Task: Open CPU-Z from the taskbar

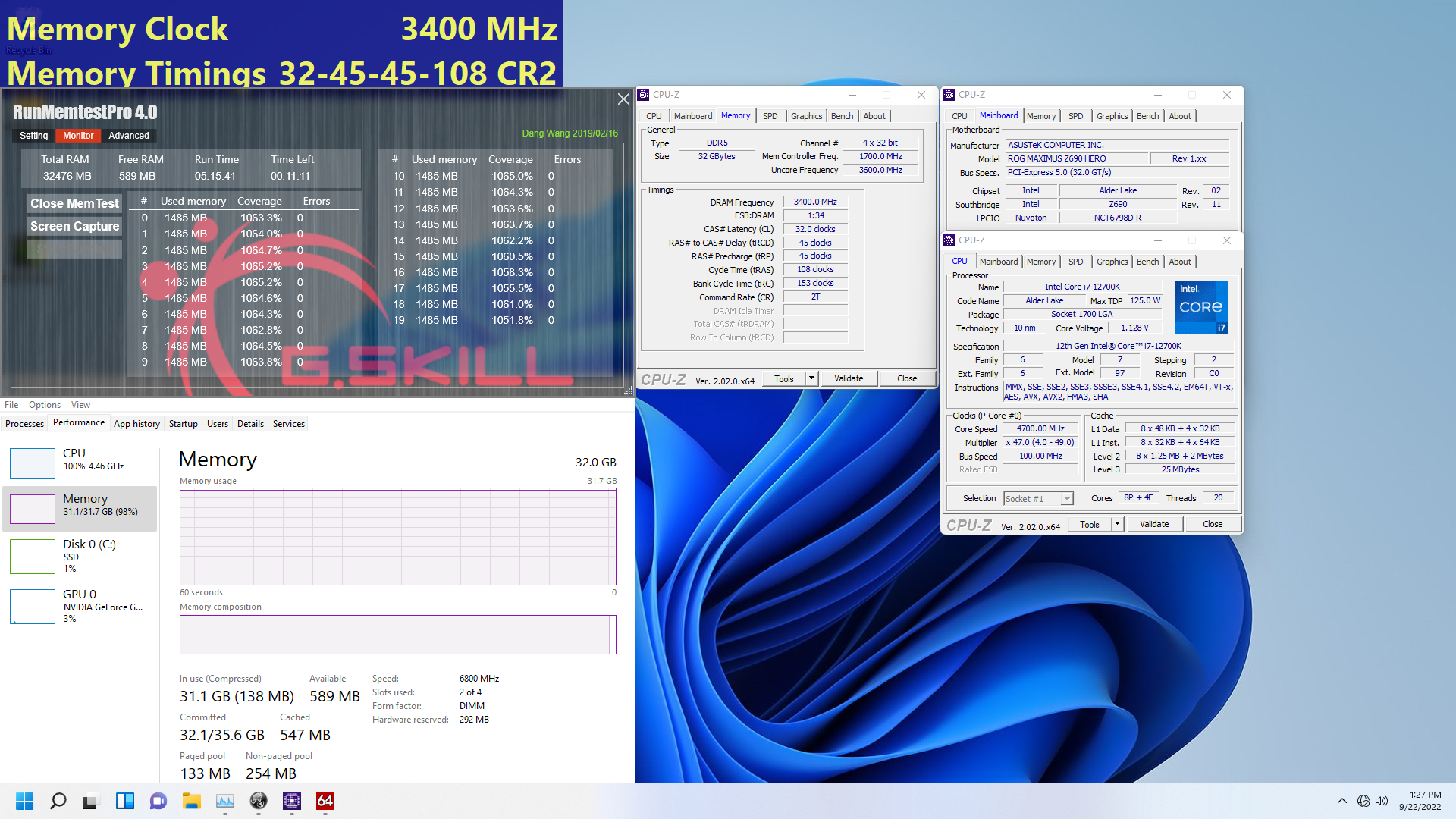Action: click(292, 801)
